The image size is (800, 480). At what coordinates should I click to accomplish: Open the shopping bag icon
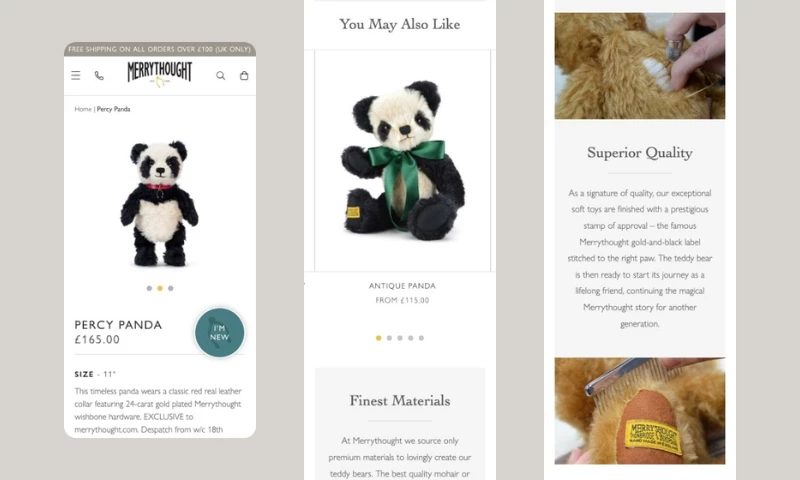pos(244,75)
